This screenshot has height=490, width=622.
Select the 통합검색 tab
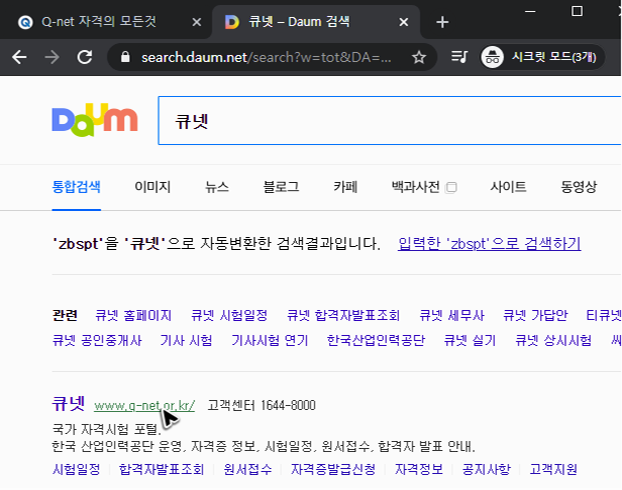click(x=76, y=186)
